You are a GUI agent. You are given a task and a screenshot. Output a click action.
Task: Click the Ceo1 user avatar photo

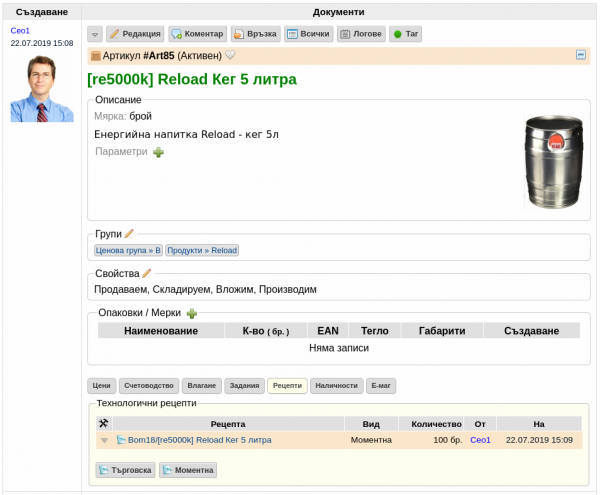click(x=42, y=89)
